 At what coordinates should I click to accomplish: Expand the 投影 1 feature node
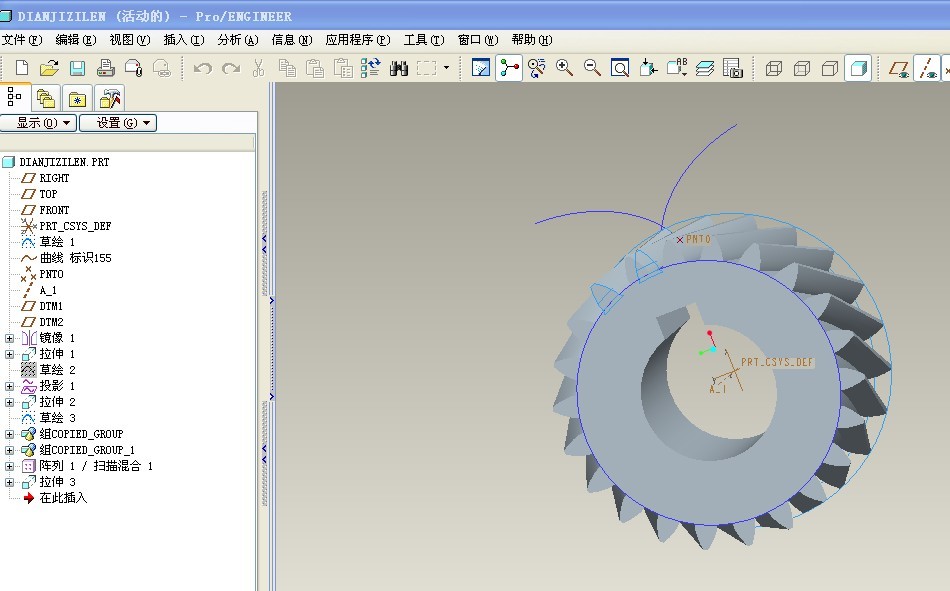(9, 386)
